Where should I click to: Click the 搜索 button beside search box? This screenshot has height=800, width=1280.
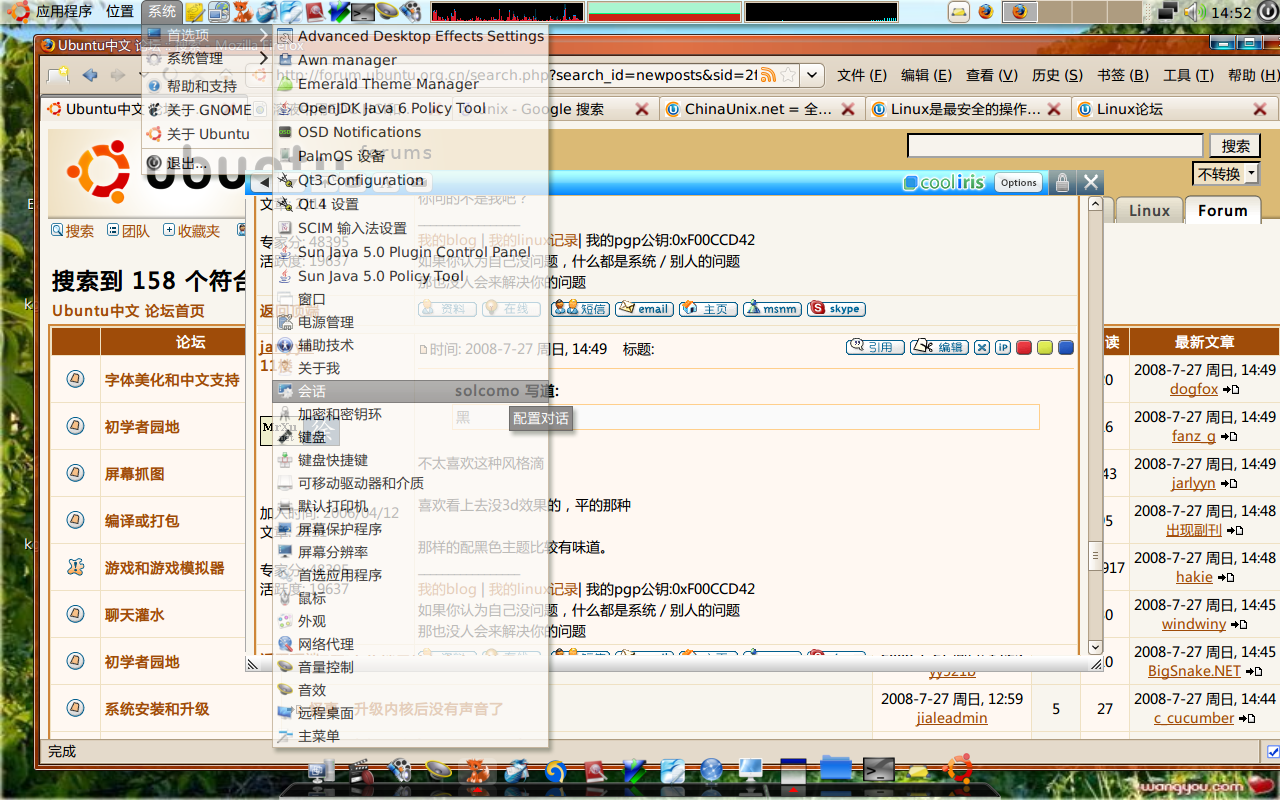pos(1235,146)
